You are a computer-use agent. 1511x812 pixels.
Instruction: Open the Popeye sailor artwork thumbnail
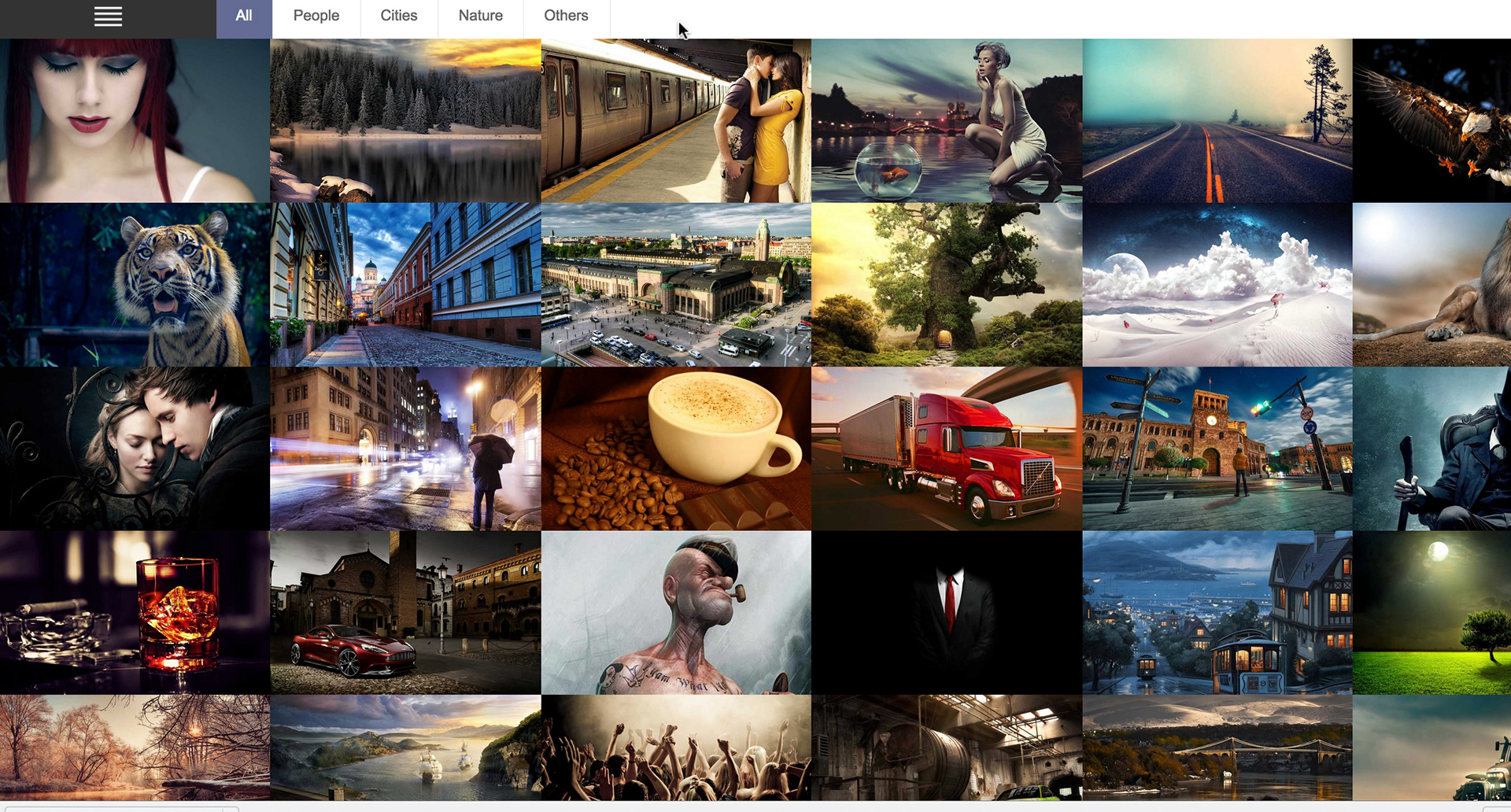coord(676,612)
